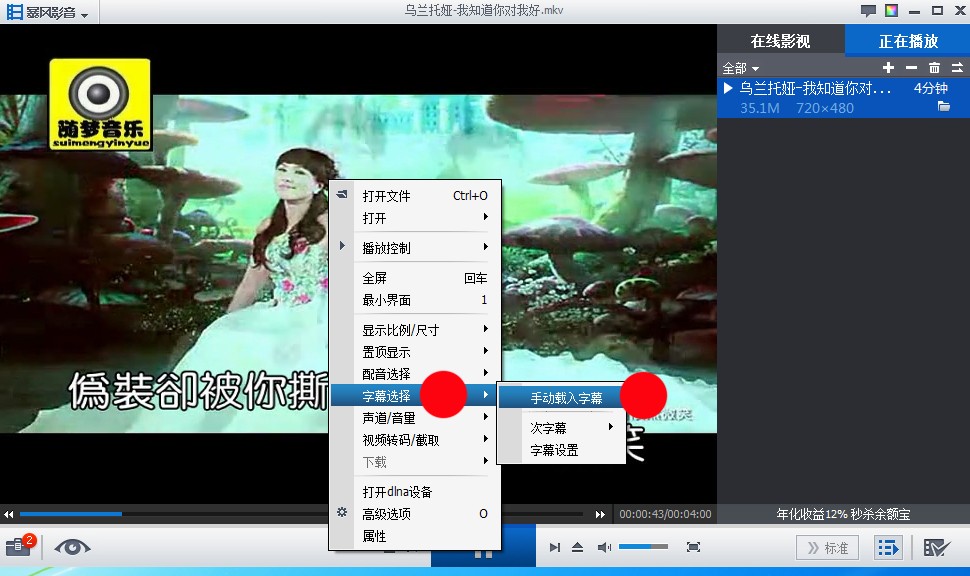Screen dimensions: 970x576
Task: Toggle the eye icon in the bottom bar
Action: pos(72,547)
